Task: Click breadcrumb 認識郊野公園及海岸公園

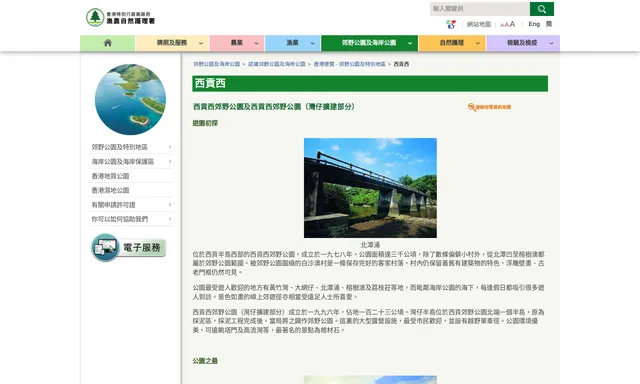Action: tap(276, 64)
